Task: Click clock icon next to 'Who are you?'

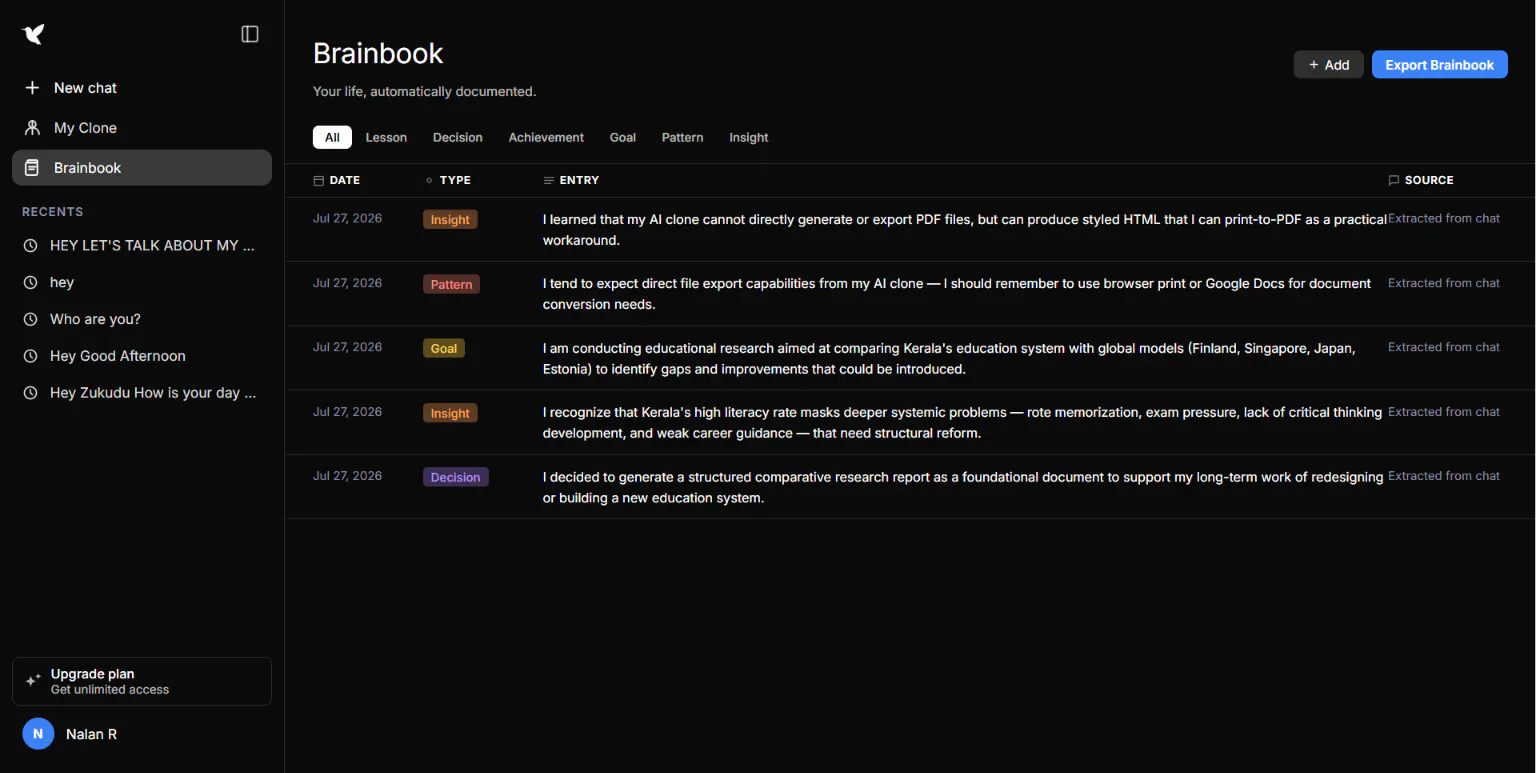Action: pyautogui.click(x=31, y=319)
